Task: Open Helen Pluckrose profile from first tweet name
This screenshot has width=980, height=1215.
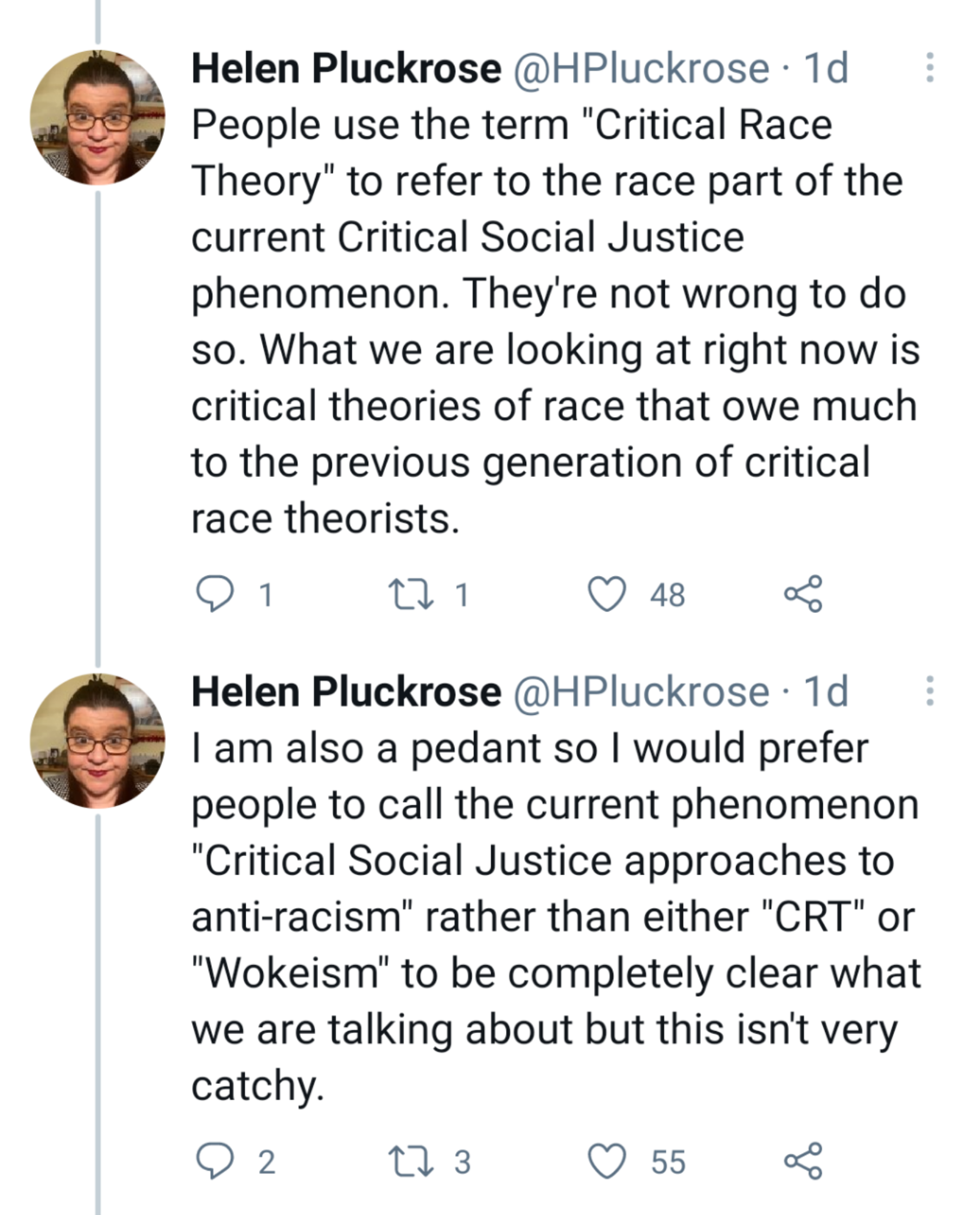Action: tap(346, 69)
